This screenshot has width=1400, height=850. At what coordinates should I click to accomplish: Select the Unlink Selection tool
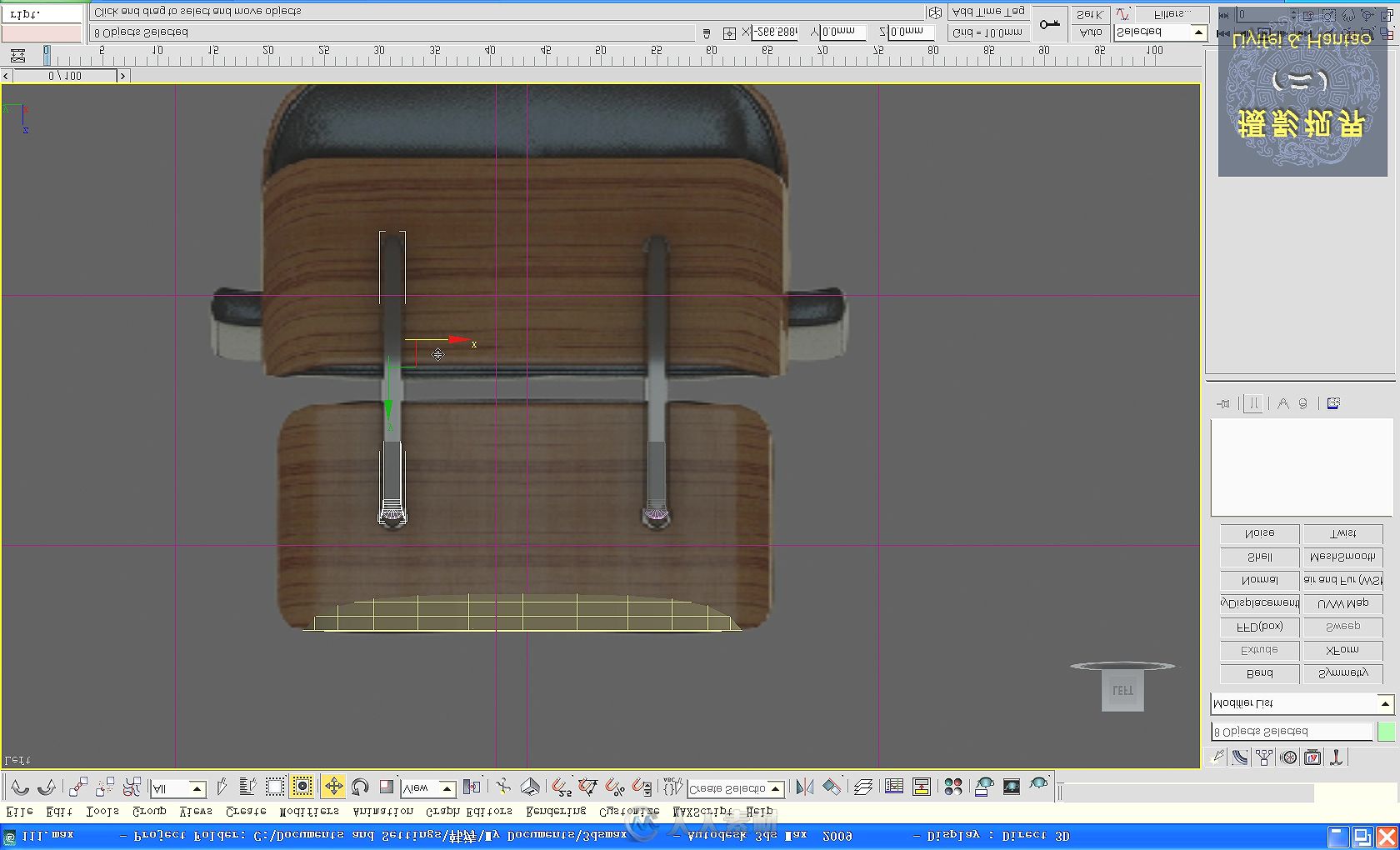[x=105, y=787]
